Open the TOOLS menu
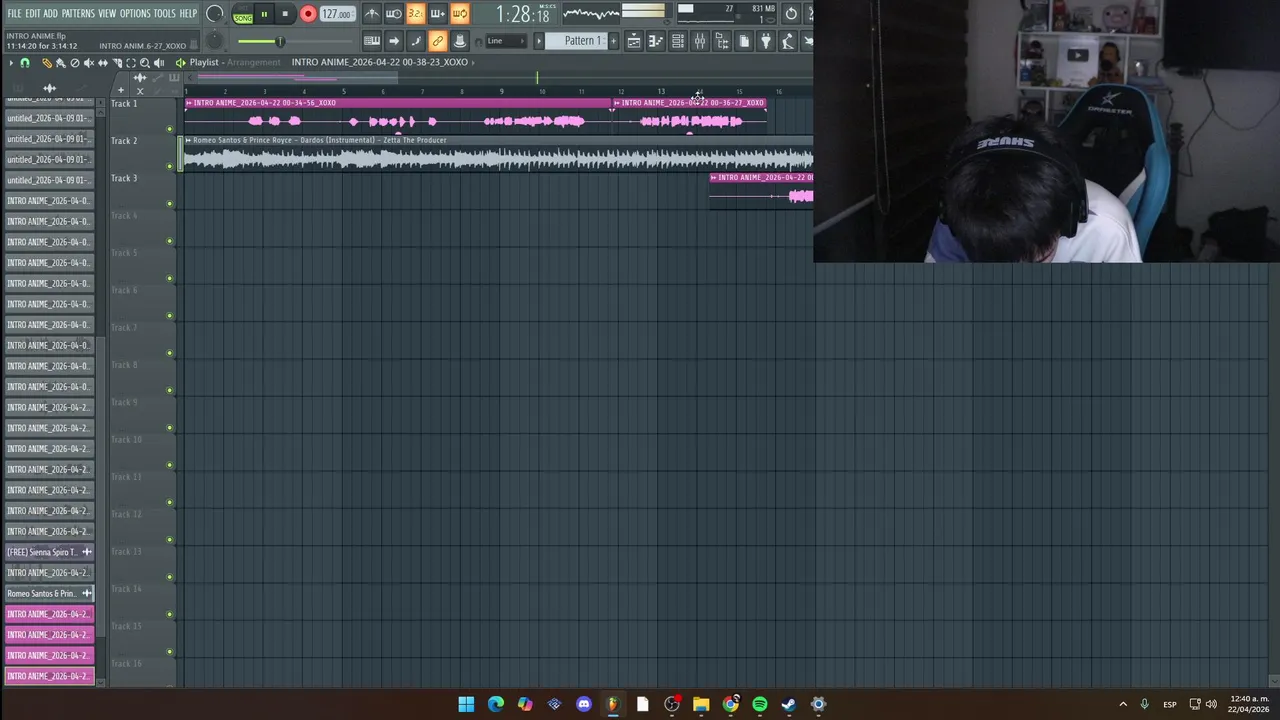 (164, 14)
